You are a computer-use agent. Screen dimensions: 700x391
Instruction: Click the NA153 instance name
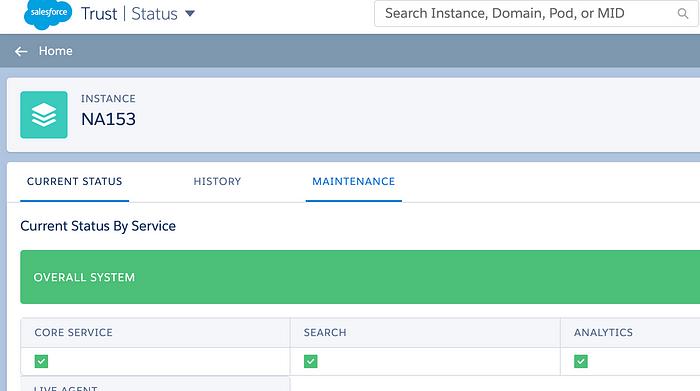(x=108, y=119)
